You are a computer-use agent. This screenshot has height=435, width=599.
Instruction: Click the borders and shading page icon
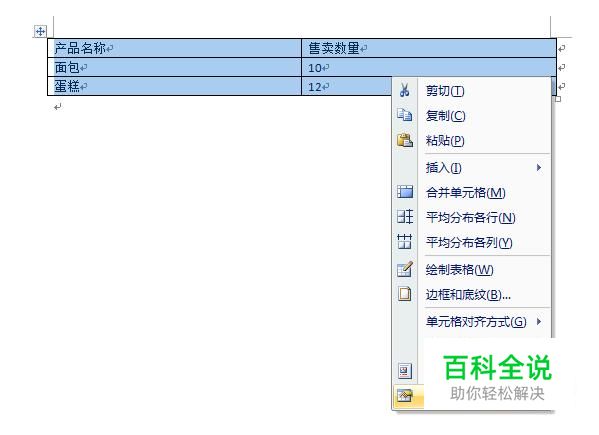405,294
